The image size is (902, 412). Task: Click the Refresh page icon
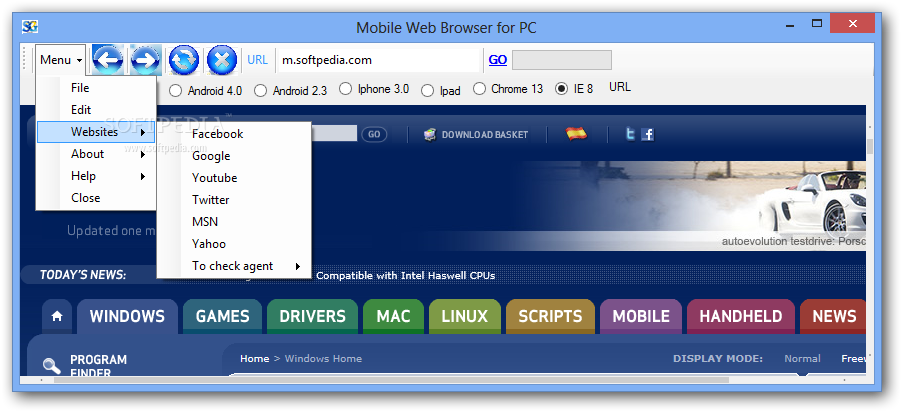click(184, 60)
